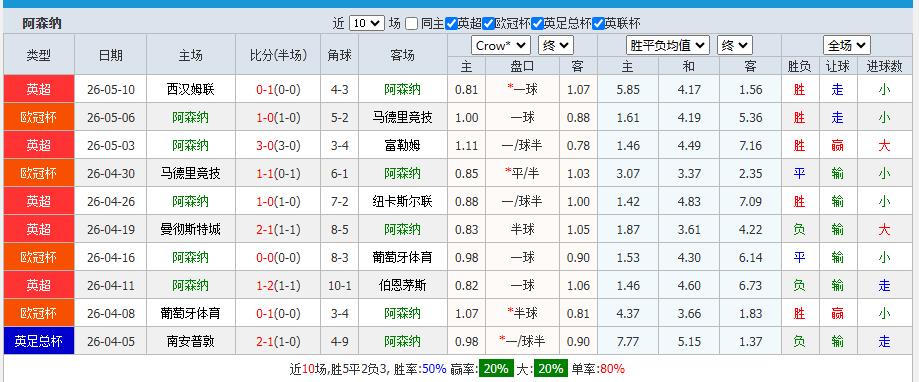This screenshot has width=919, height=382.
Task: Open the 伯恩茅斯 team link
Action: click(403, 285)
